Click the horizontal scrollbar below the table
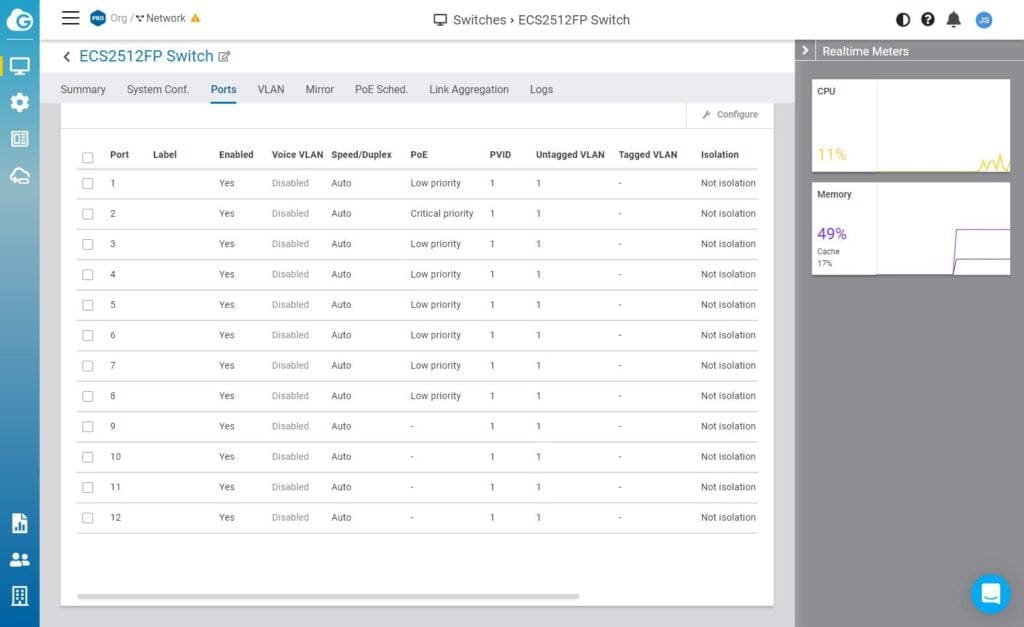 [328, 596]
